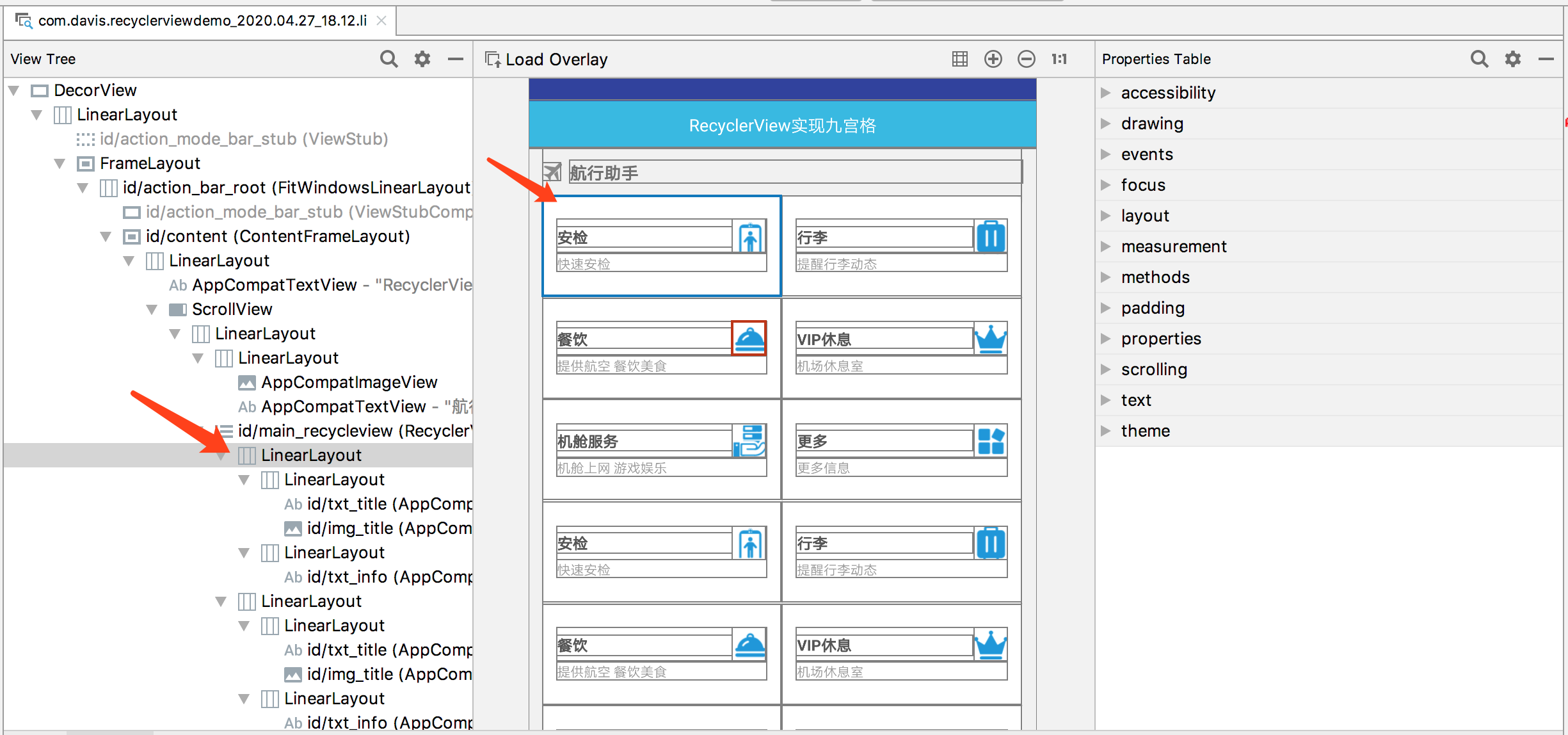Select the com.davis.recyclerviewdemo file tab
Viewport: 1568px width, 735px height.
click(x=202, y=20)
